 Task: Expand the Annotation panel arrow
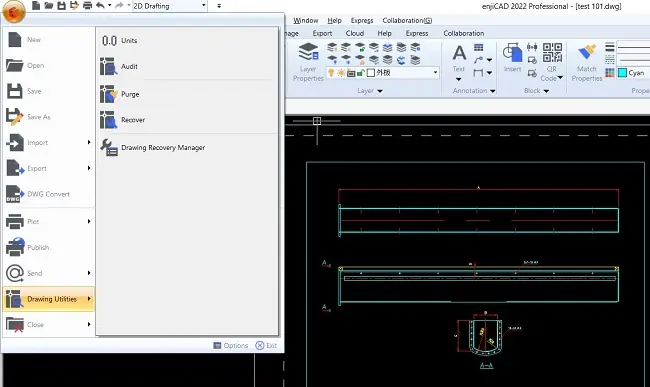click(492, 91)
